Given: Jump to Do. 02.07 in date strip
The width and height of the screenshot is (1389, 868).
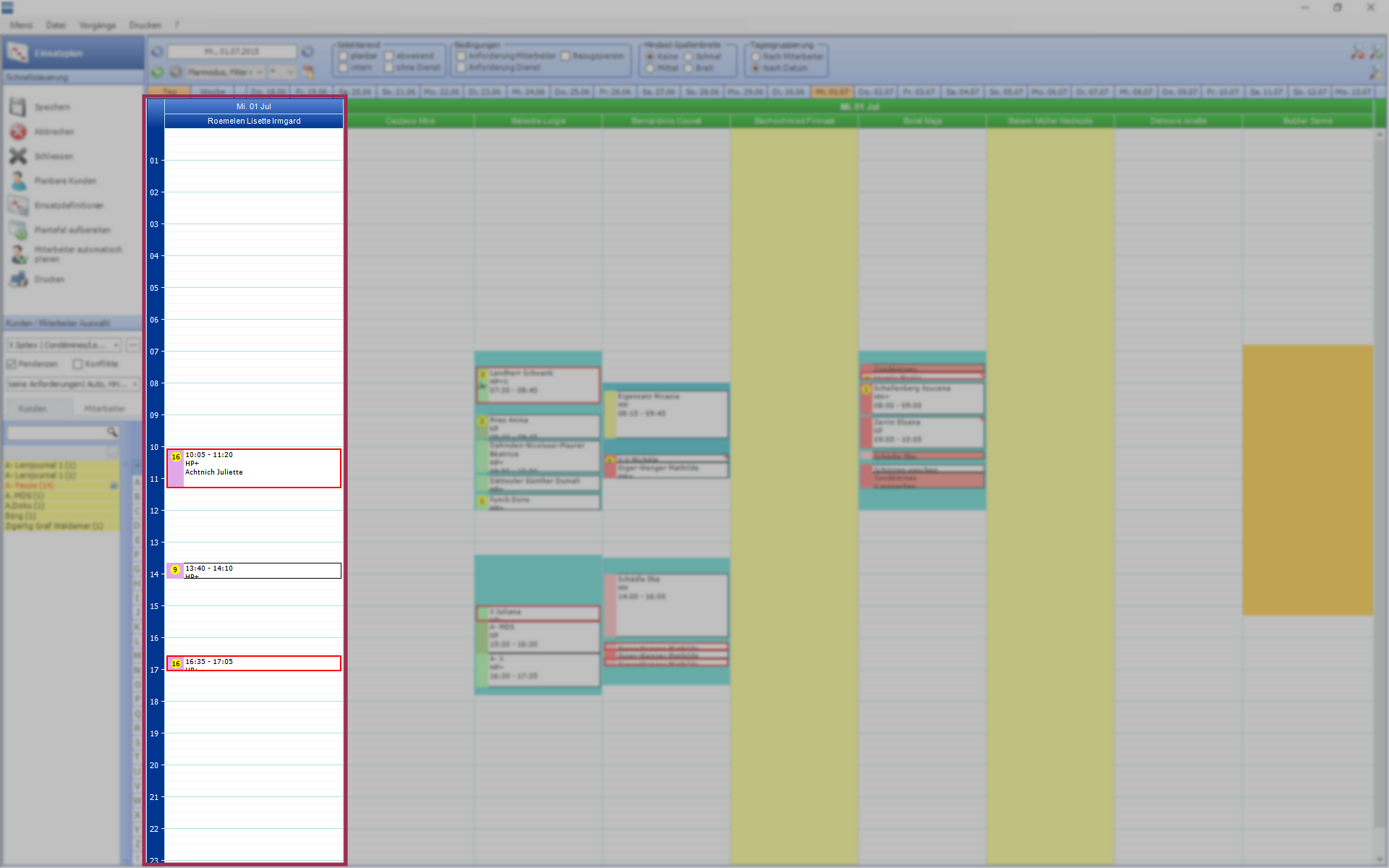Looking at the screenshot, I should [877, 92].
